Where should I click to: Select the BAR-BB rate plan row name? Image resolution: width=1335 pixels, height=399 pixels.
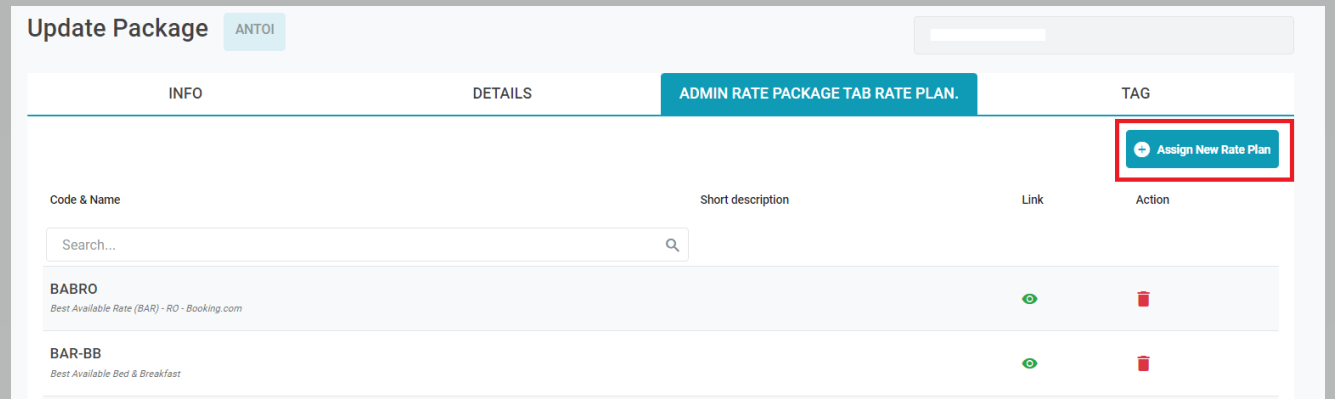[76, 354]
